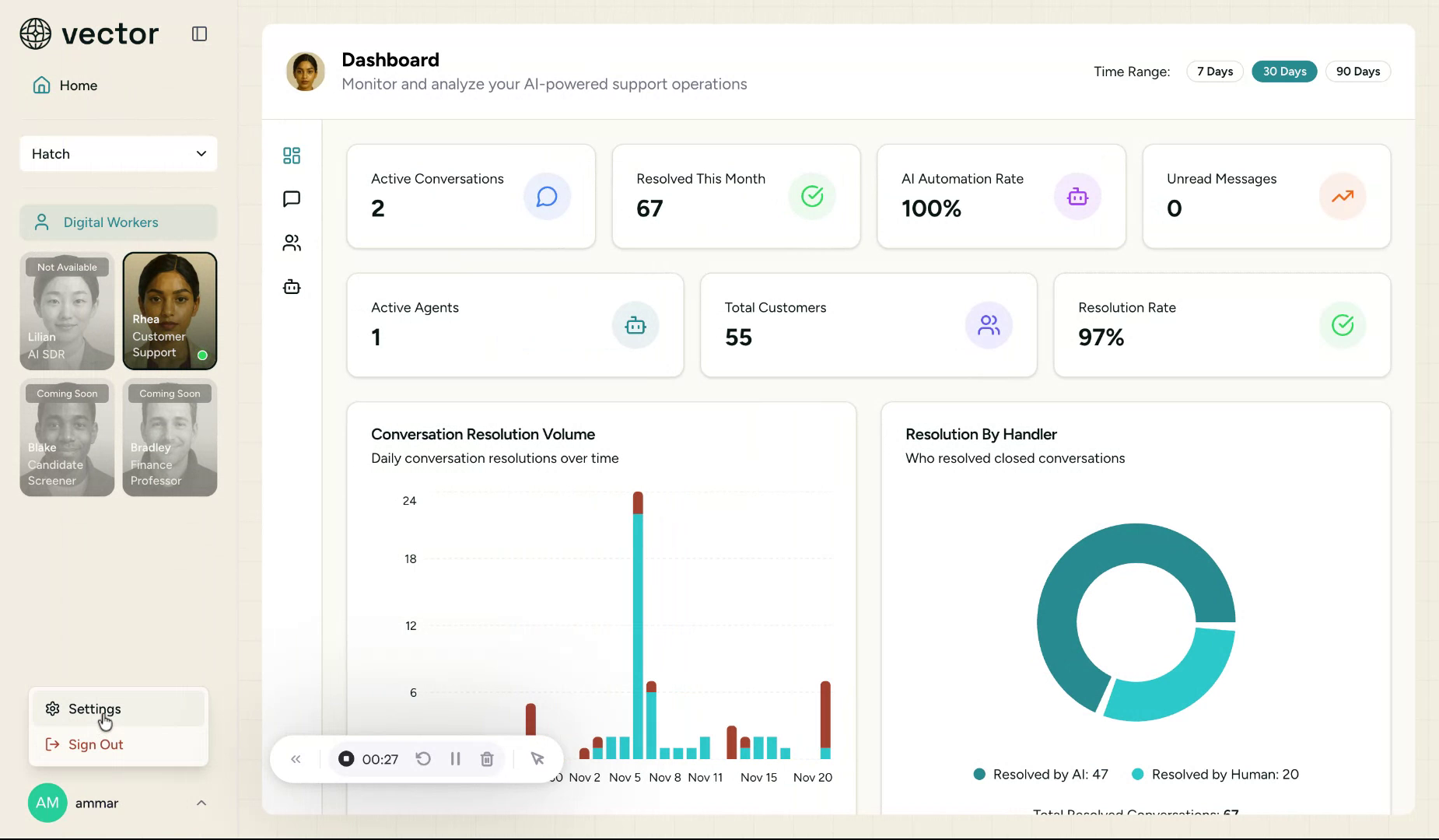Select the 30 Days time range
The height and width of the screenshot is (840, 1439).
(x=1284, y=72)
